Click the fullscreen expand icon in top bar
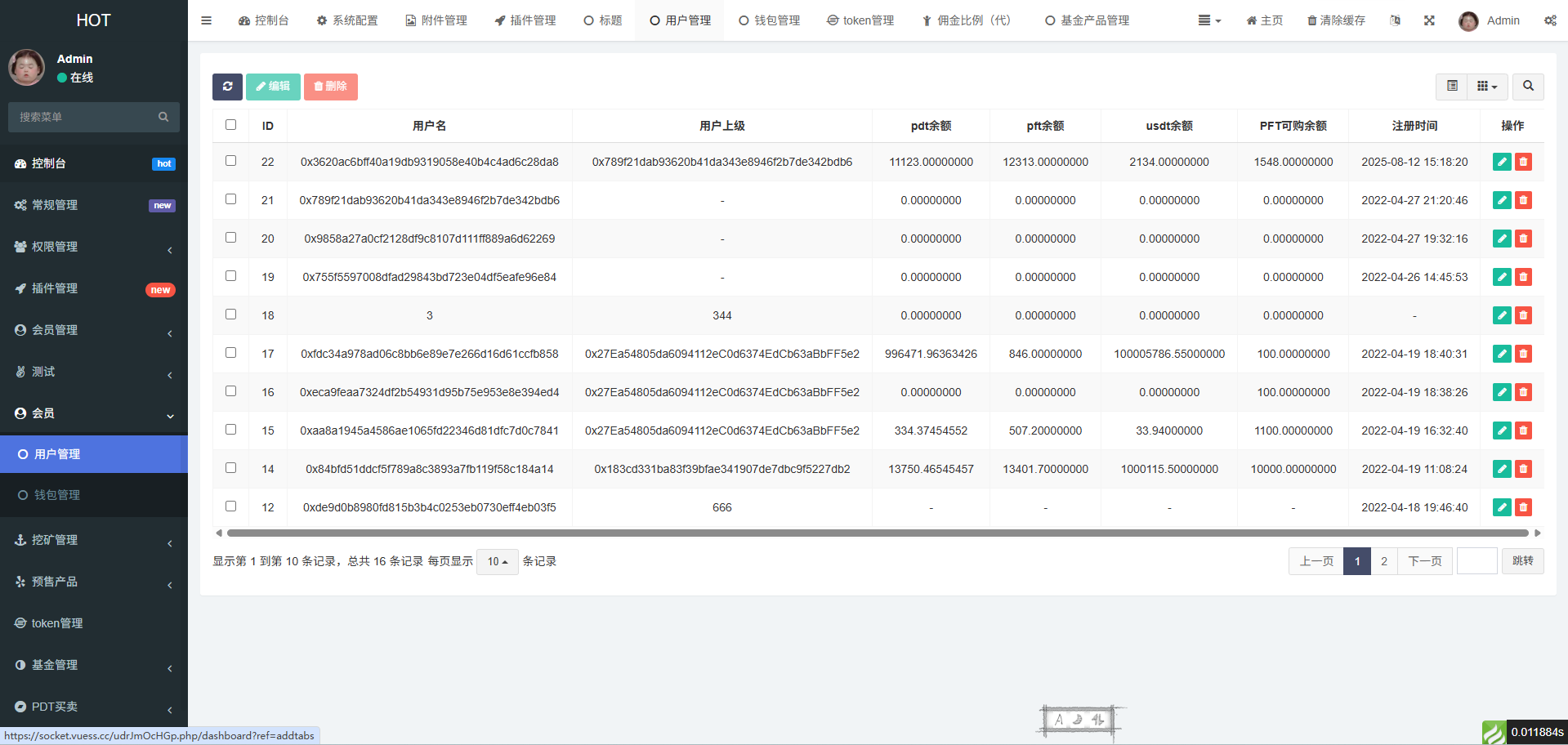 pyautogui.click(x=1429, y=20)
